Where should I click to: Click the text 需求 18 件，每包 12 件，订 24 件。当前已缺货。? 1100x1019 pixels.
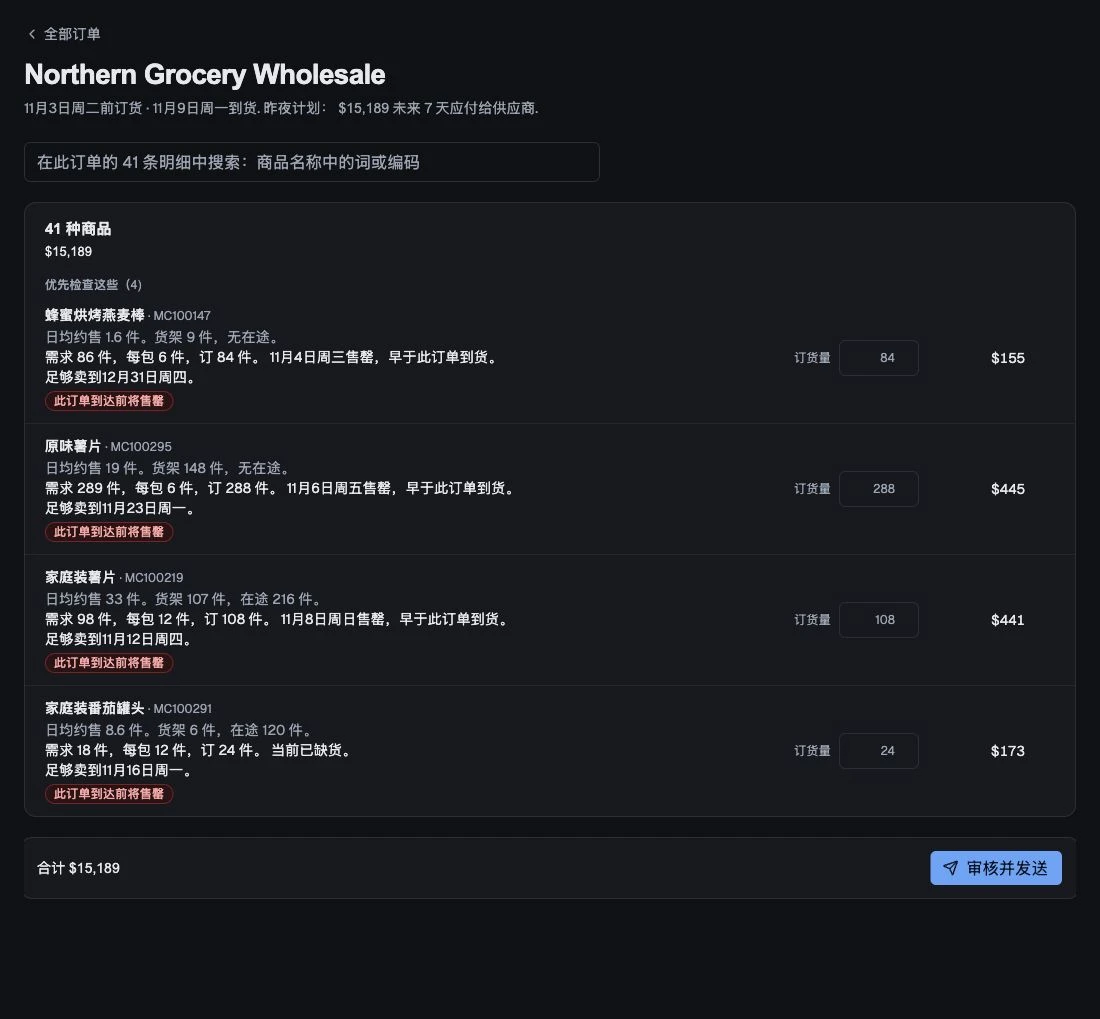coord(200,750)
